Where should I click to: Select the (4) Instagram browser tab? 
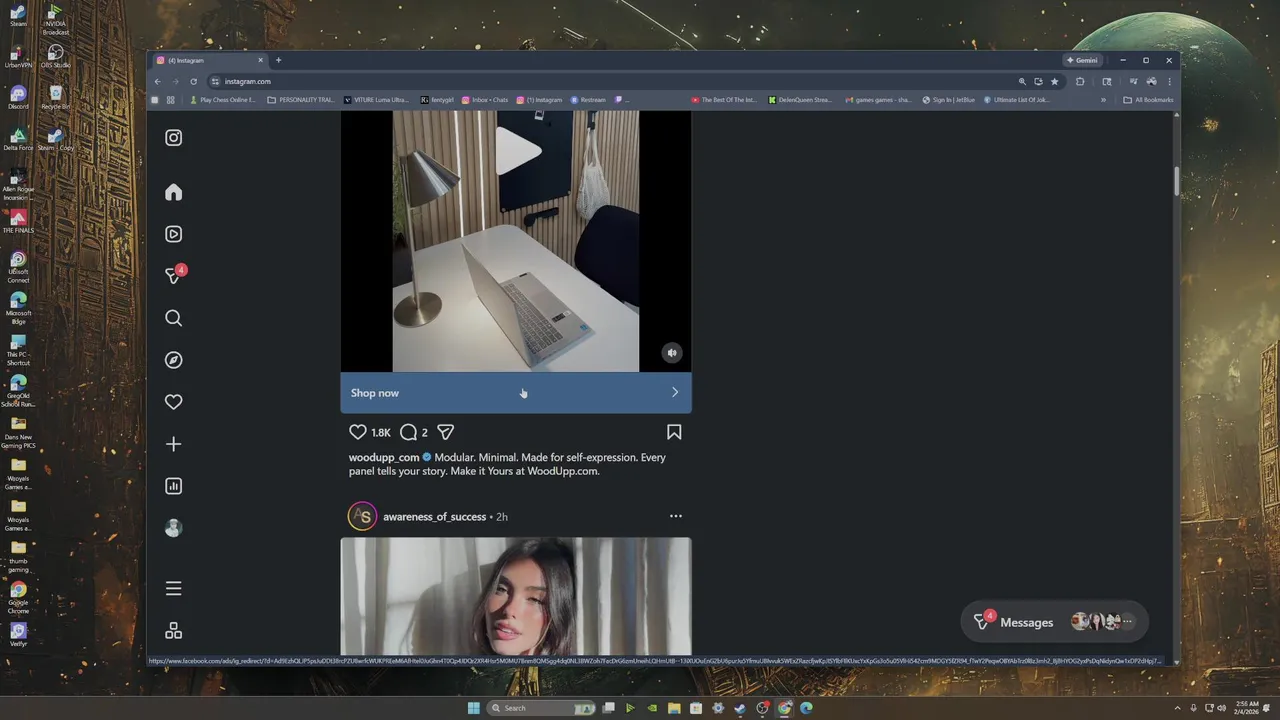(210, 60)
